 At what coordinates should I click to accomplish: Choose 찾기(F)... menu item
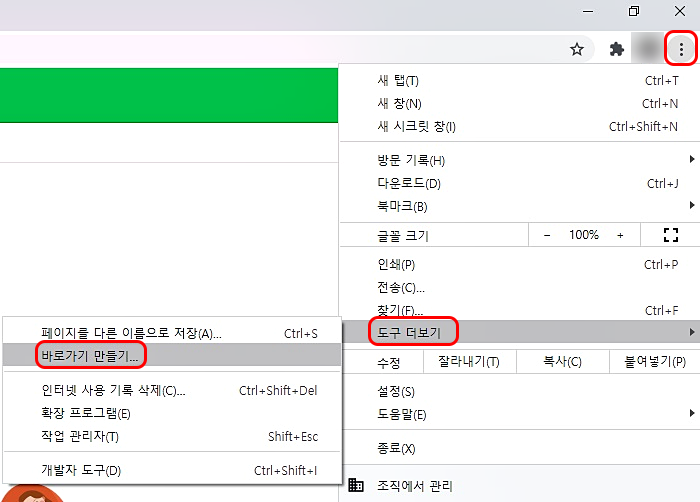(x=519, y=310)
